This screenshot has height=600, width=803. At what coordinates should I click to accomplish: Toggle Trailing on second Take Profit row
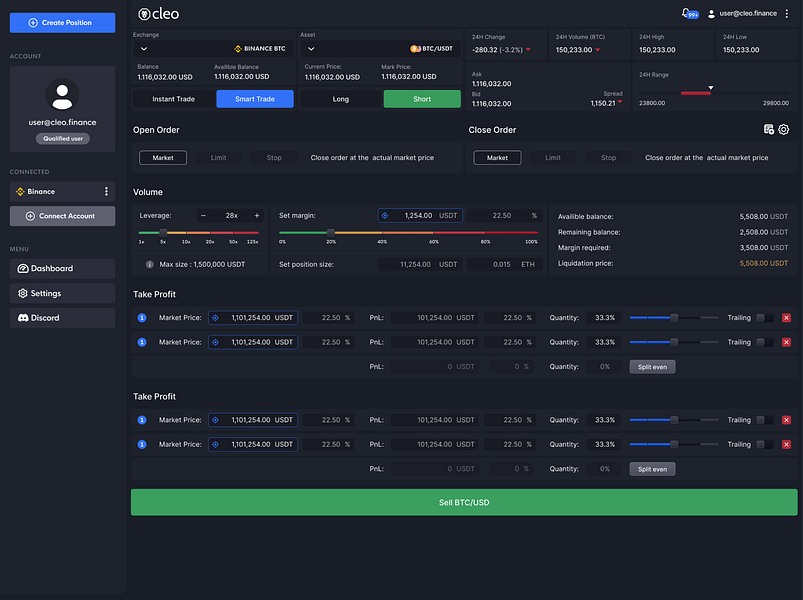pyautogui.click(x=764, y=342)
